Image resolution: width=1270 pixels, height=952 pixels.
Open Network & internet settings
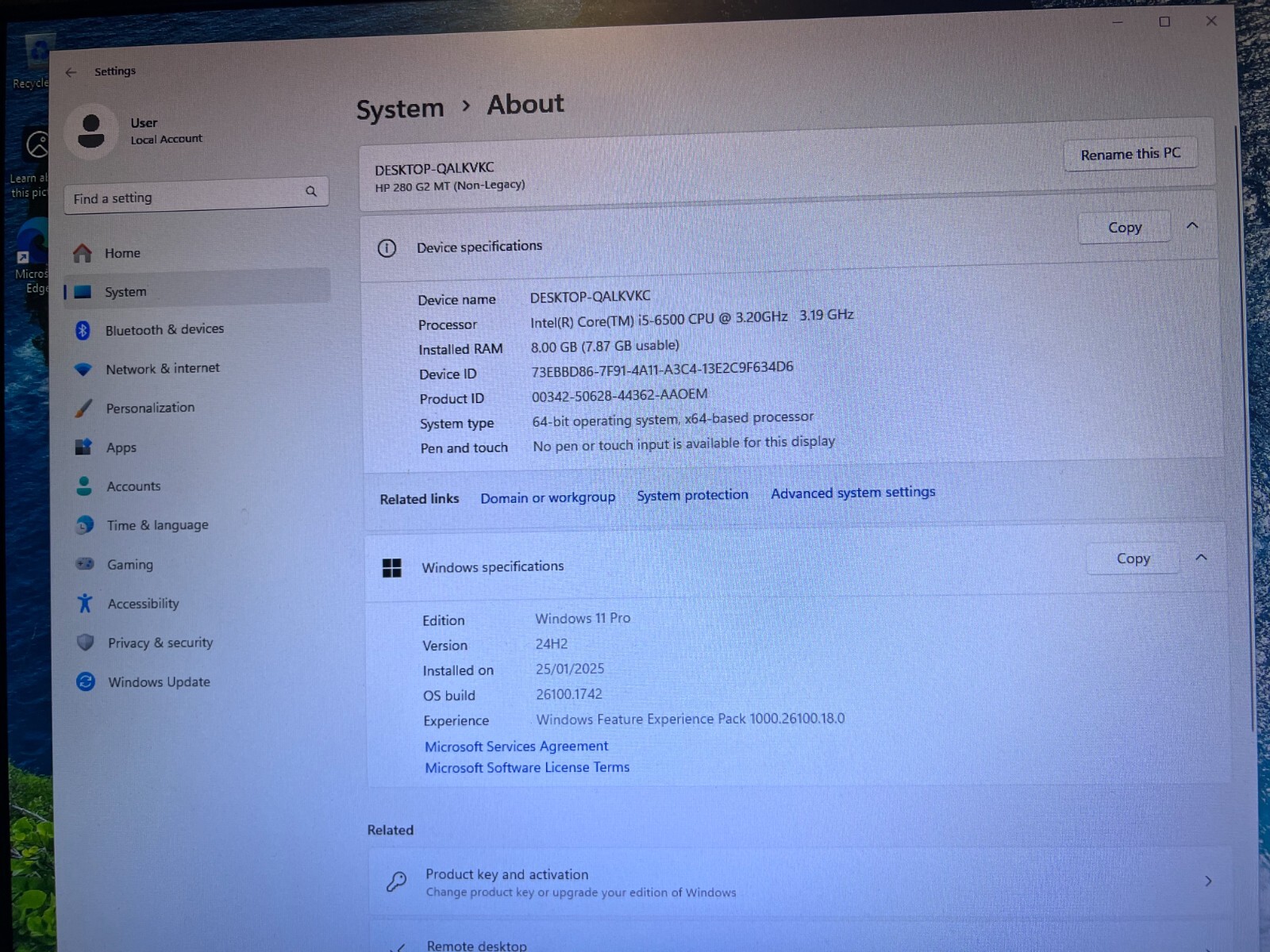click(163, 369)
